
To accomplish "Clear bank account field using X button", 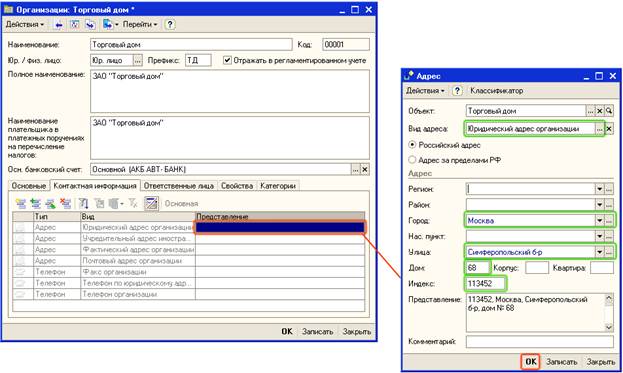I will (365, 170).
